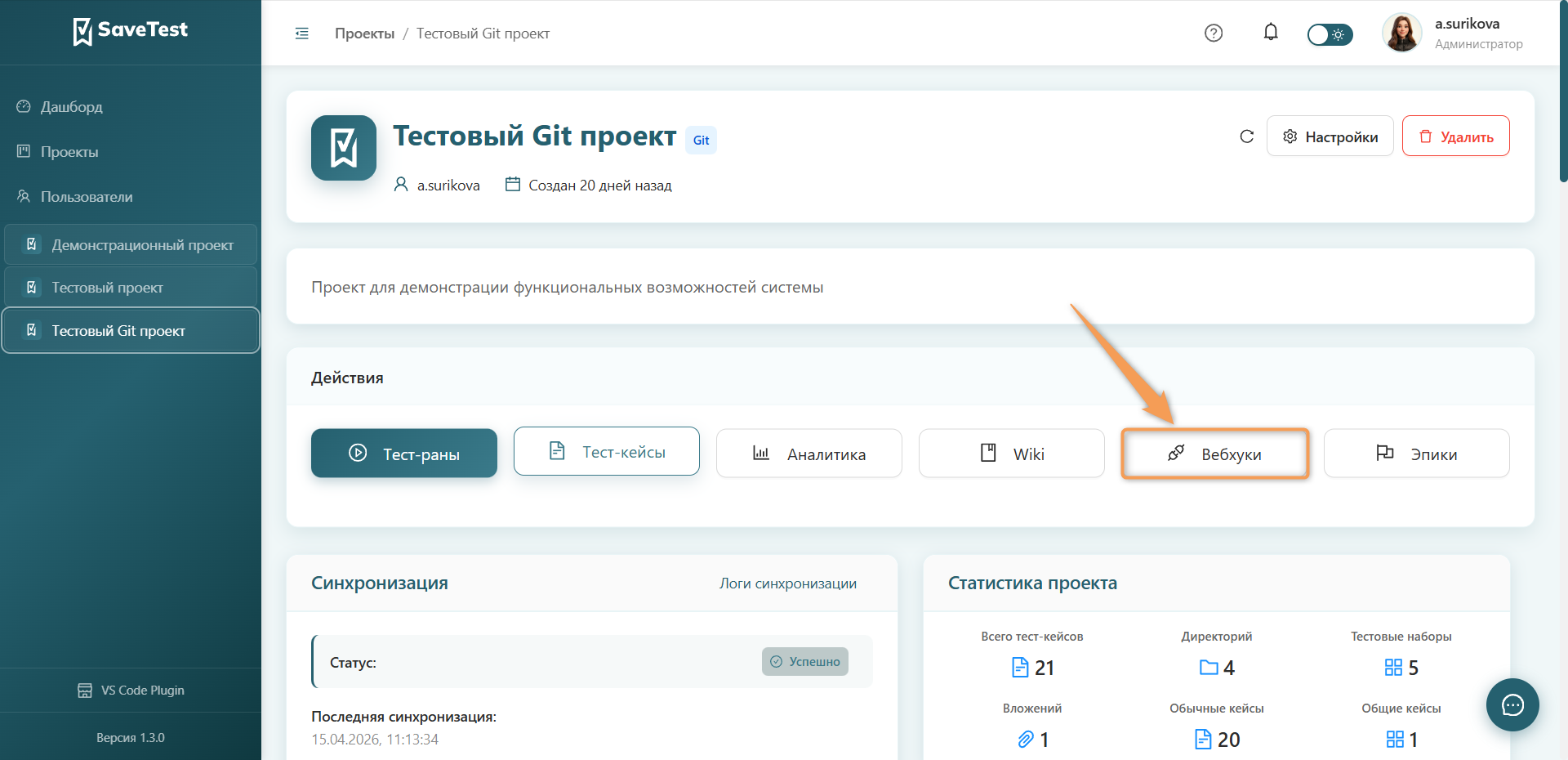
Task: Open Эпики
Action: coord(1417,454)
